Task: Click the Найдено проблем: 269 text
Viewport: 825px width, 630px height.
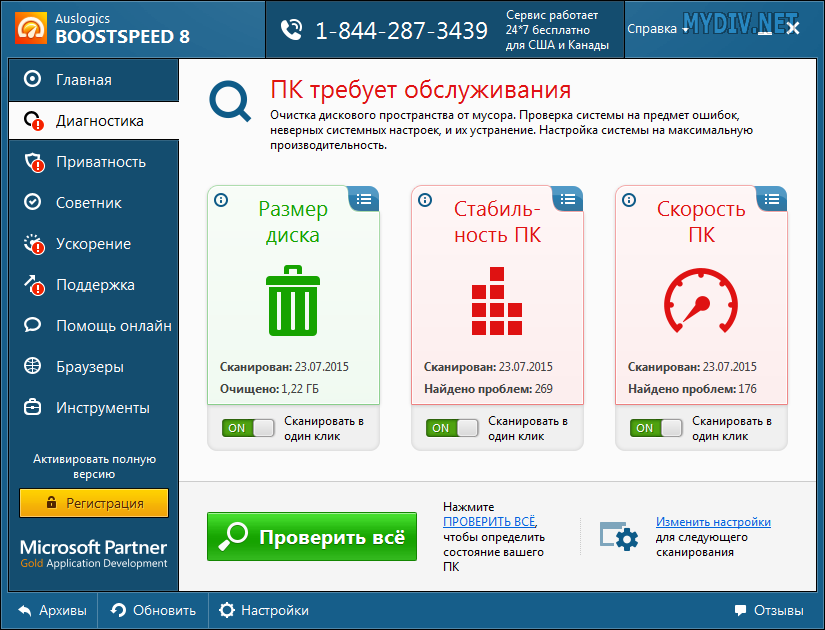Action: coord(488,389)
